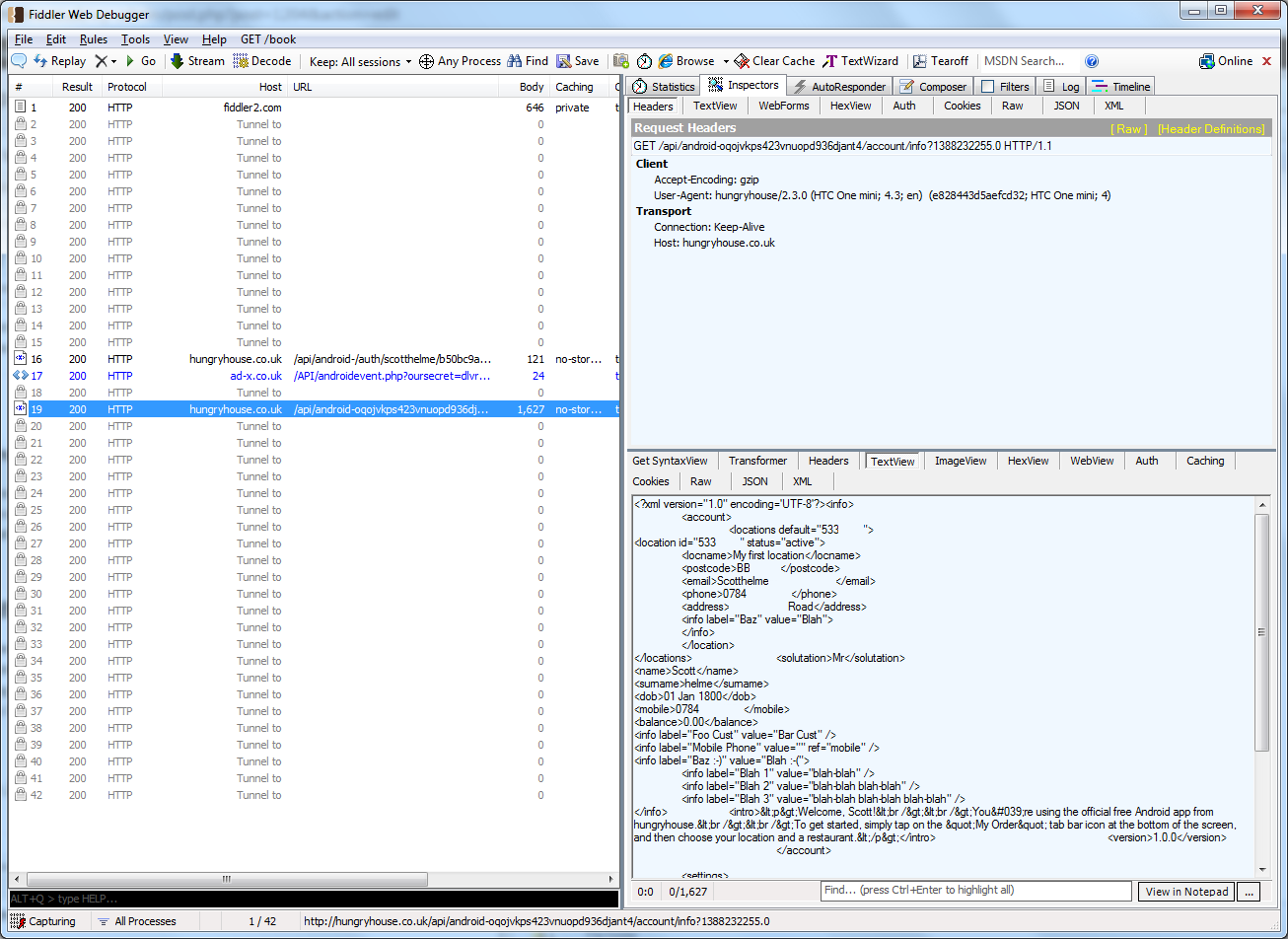Close the toolbar with the red X
Image resolution: width=1288 pixels, height=939 pixels.
pos(1265,61)
